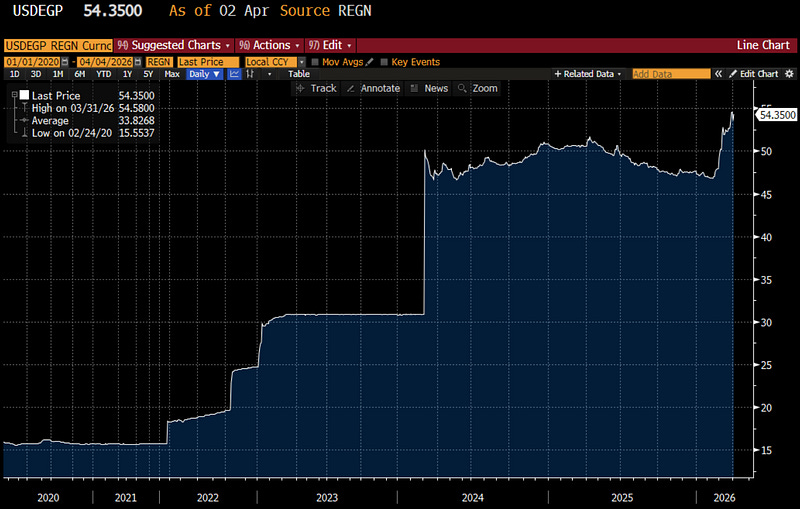The width and height of the screenshot is (800, 509).
Task: Open the Actions dropdown menu
Action: point(269,45)
